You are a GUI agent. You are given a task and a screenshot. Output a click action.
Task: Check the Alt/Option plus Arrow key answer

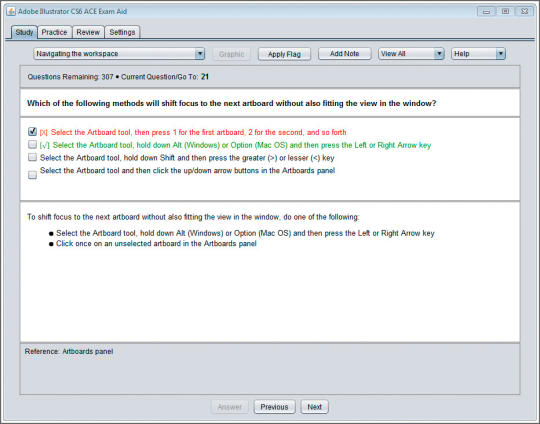pyautogui.click(x=32, y=144)
